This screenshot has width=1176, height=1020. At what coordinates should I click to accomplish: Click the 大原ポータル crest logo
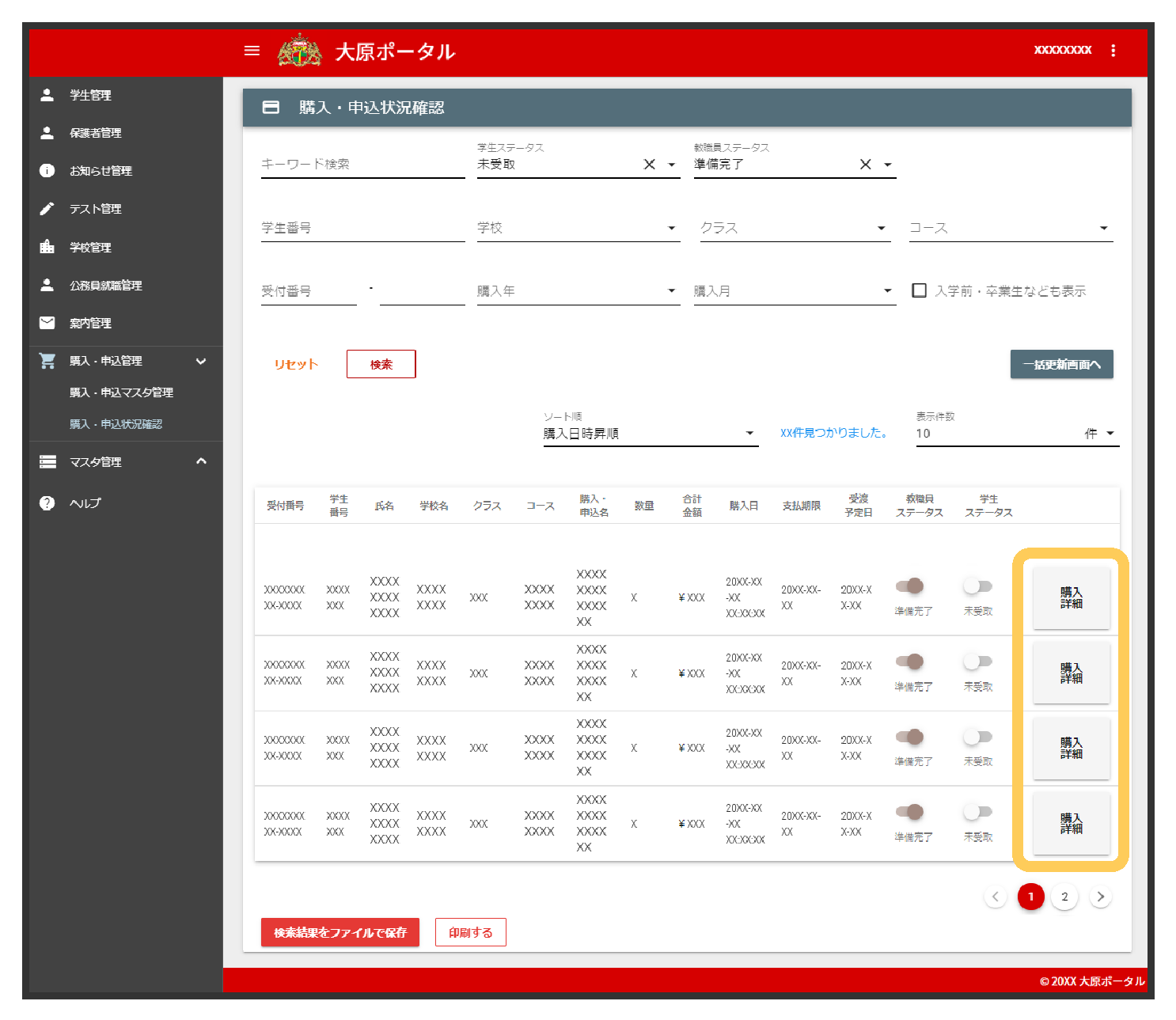pyautogui.click(x=300, y=50)
